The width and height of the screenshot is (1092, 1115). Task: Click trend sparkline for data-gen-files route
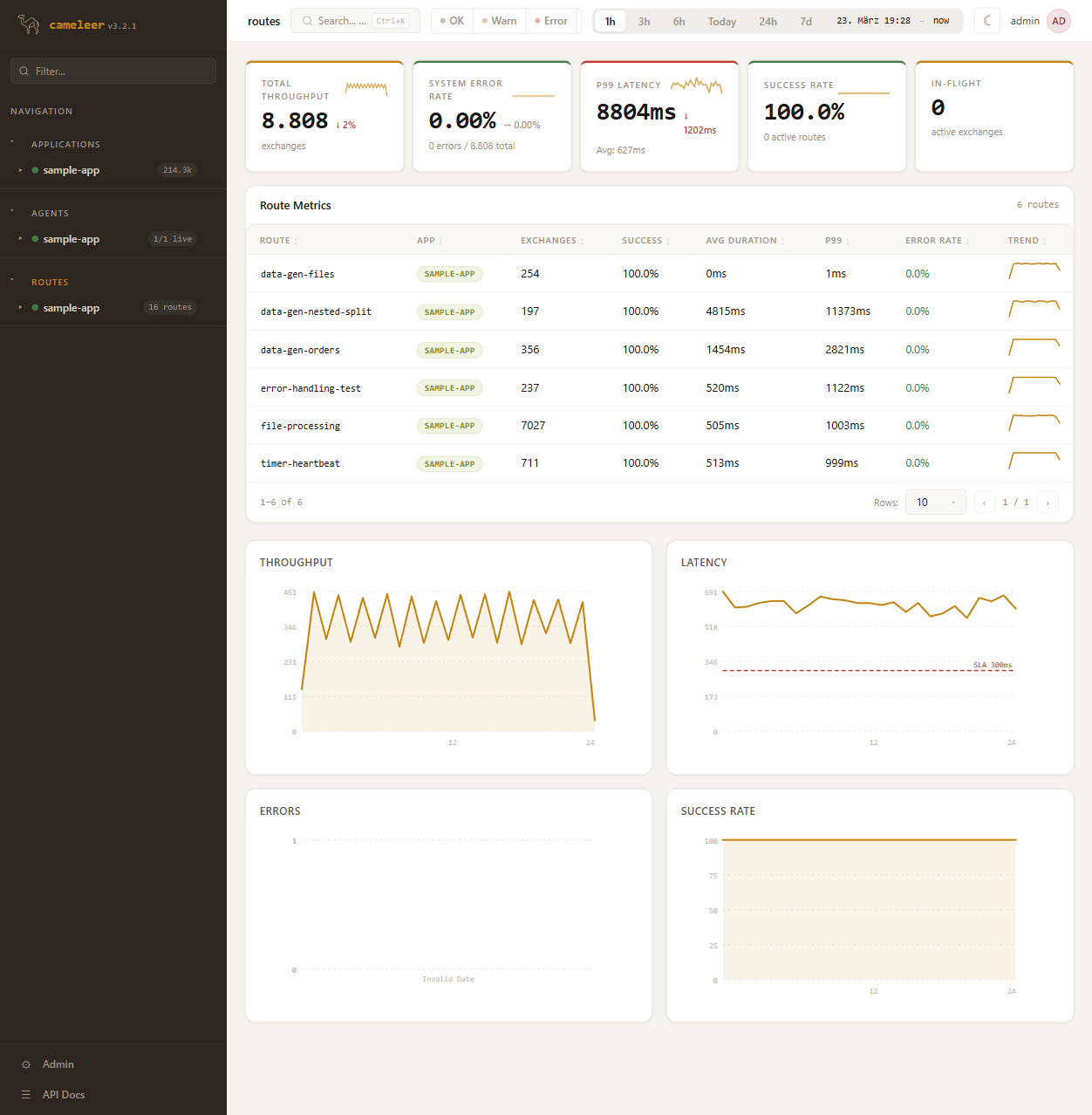coord(1034,270)
